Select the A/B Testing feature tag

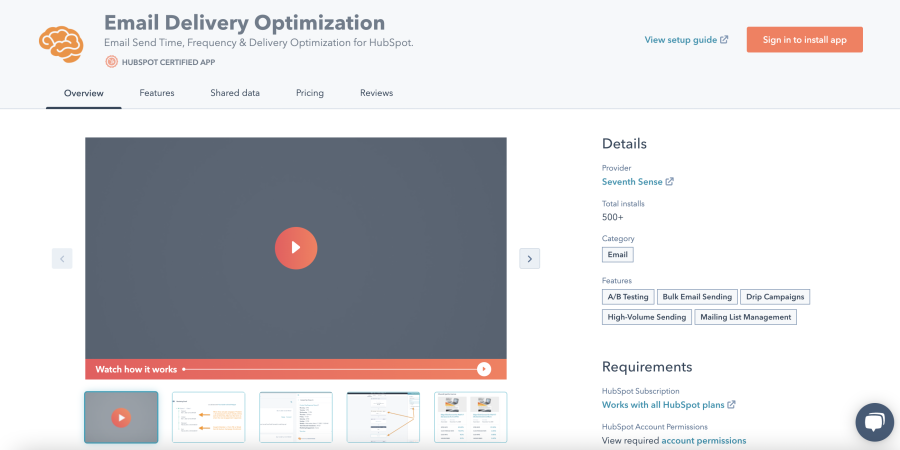tap(628, 297)
